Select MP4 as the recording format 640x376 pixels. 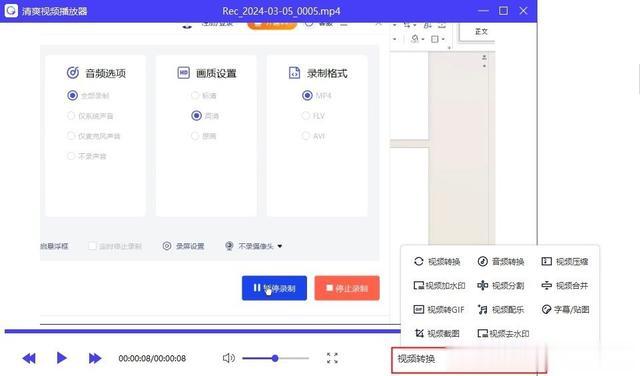point(307,96)
